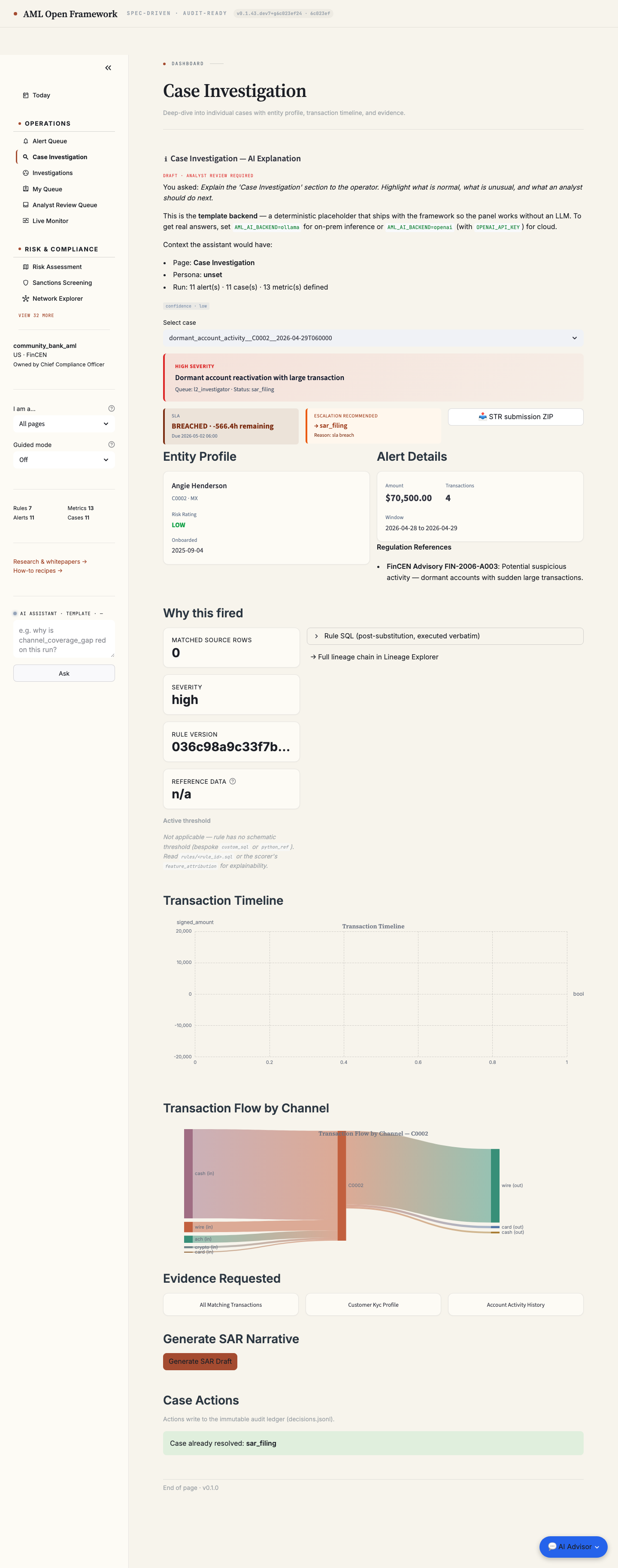Image resolution: width=618 pixels, height=1568 pixels.
Task: Expand the Rule SQL section
Action: point(445,636)
